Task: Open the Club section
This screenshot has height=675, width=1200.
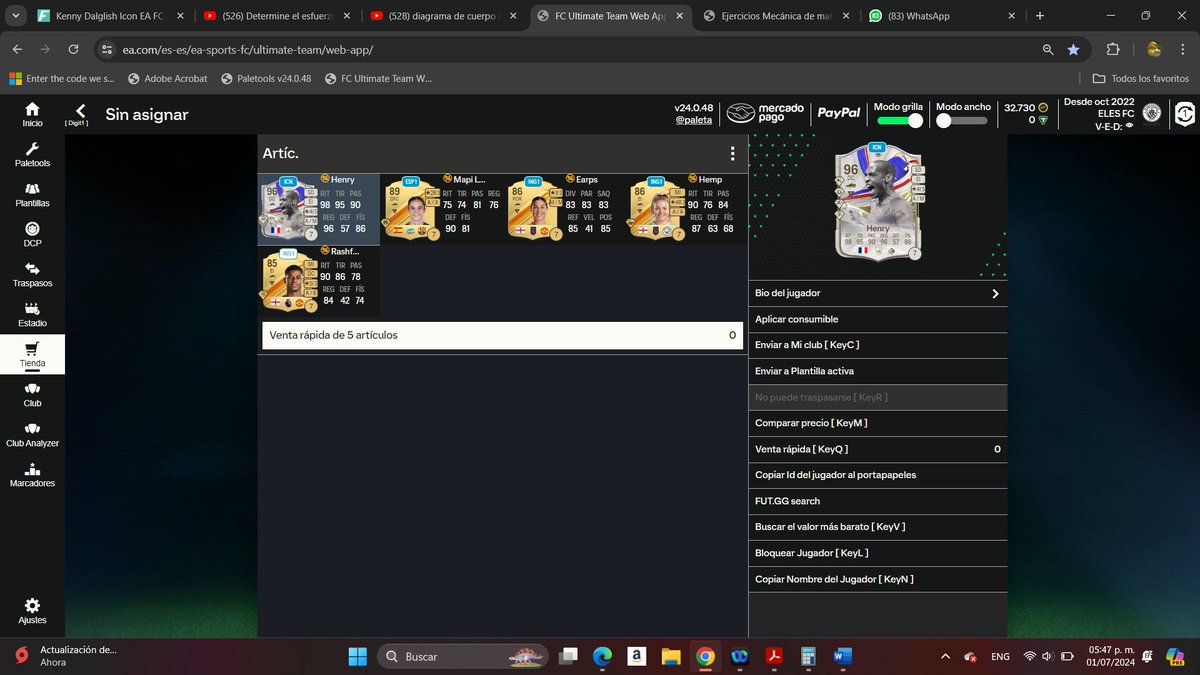Action: (x=32, y=394)
